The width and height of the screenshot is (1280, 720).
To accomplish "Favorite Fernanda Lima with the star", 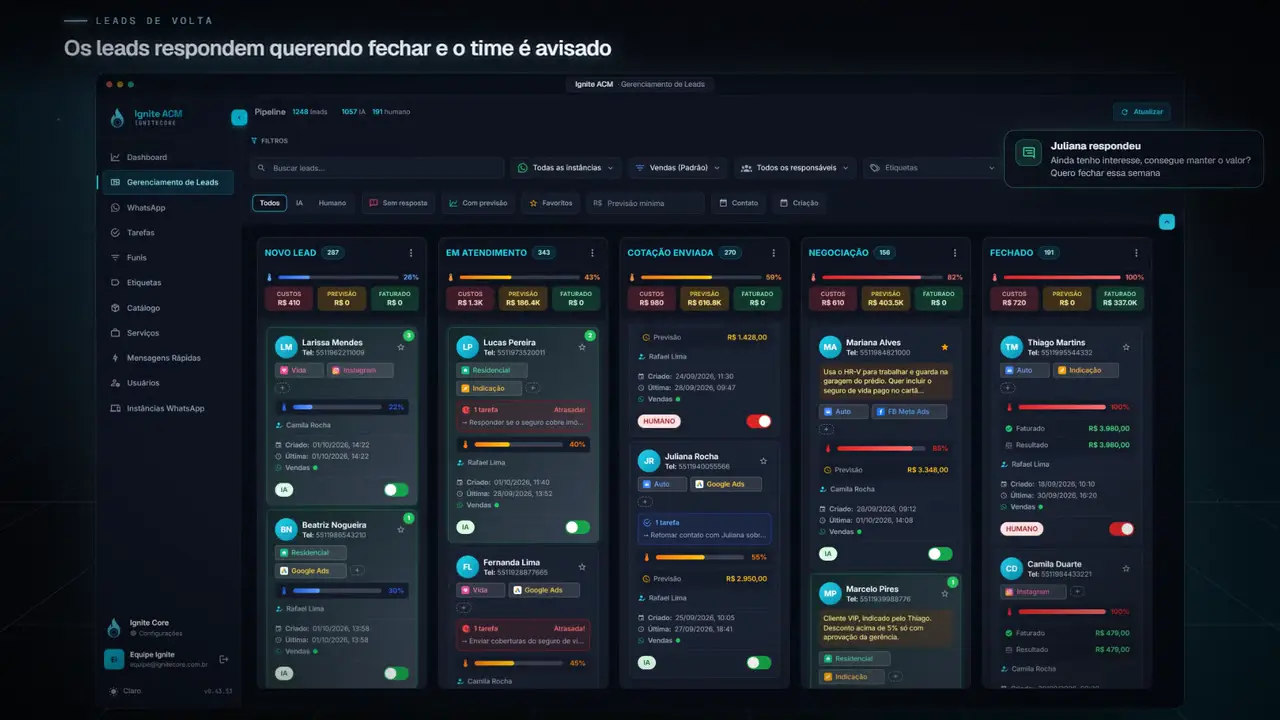I will (582, 567).
